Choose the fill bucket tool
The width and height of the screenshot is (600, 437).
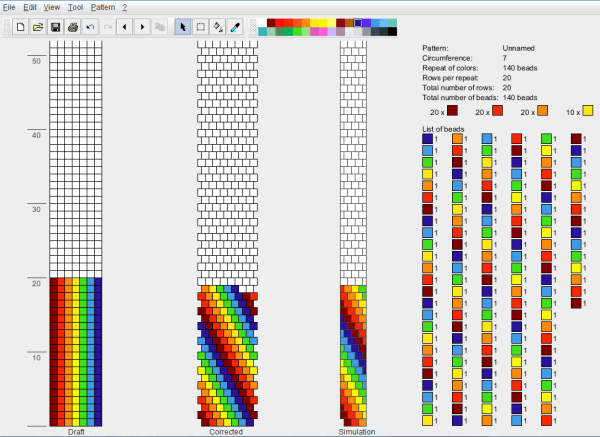tap(217, 26)
